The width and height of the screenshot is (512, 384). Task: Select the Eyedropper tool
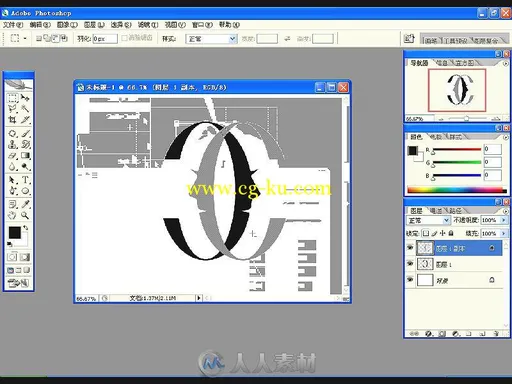pyautogui.click(x=25, y=204)
